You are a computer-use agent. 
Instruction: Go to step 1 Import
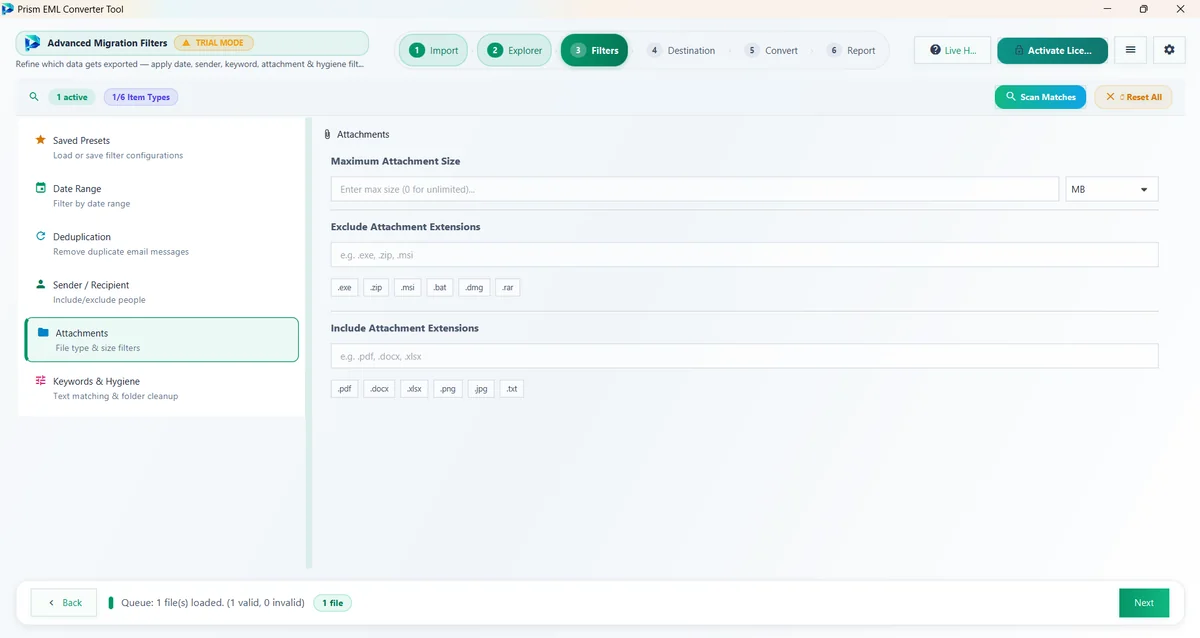[x=433, y=50]
